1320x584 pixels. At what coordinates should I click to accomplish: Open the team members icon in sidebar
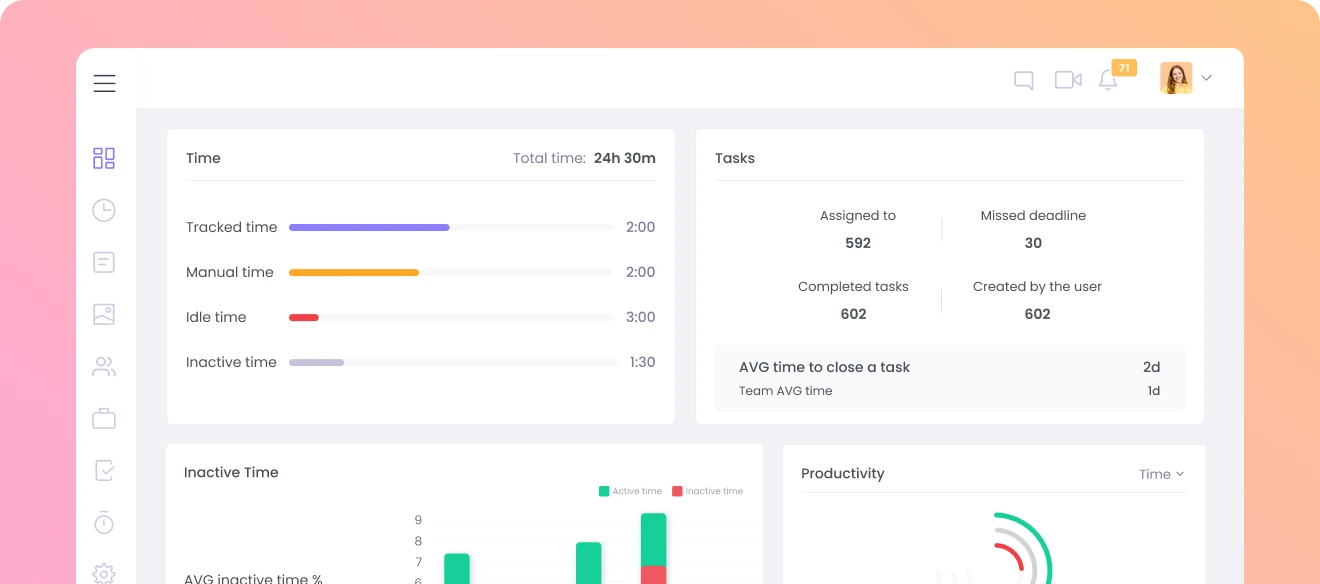(x=104, y=366)
